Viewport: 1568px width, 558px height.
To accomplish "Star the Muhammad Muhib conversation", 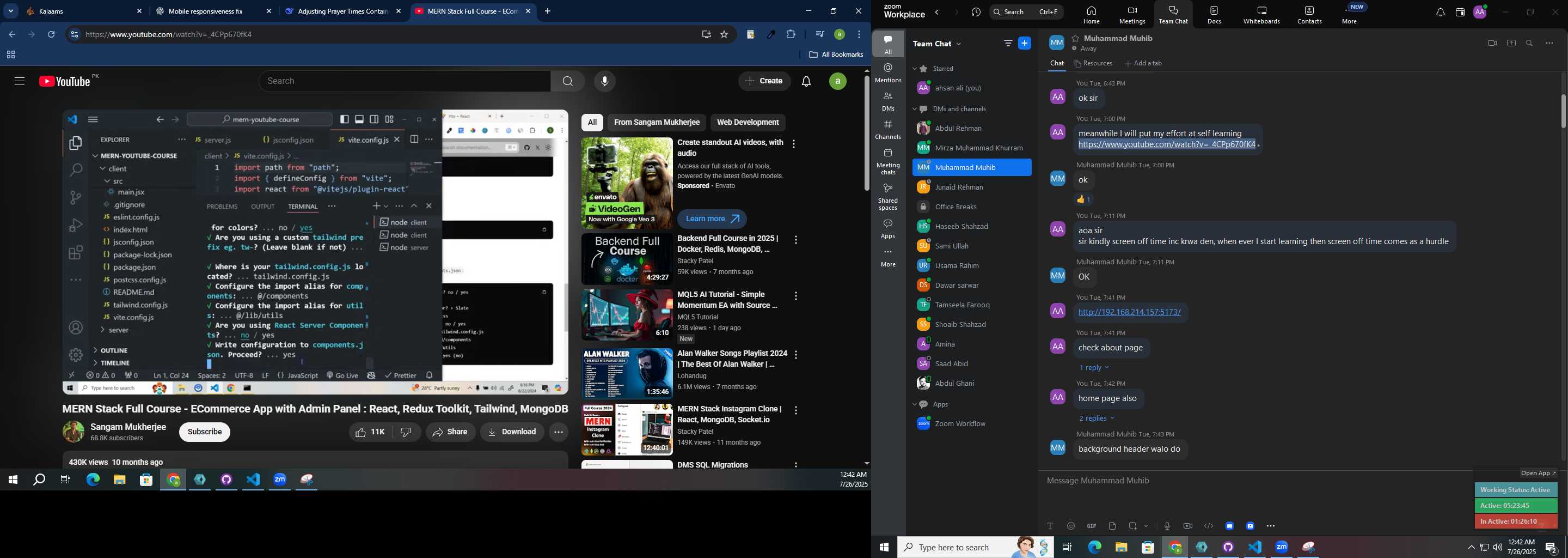I will pos(1076,38).
